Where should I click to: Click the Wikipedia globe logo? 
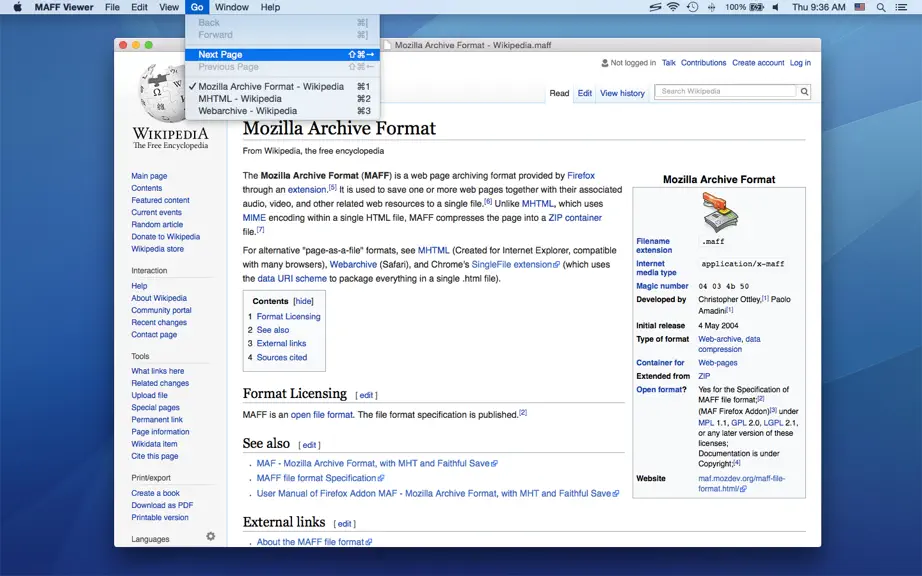(x=162, y=93)
